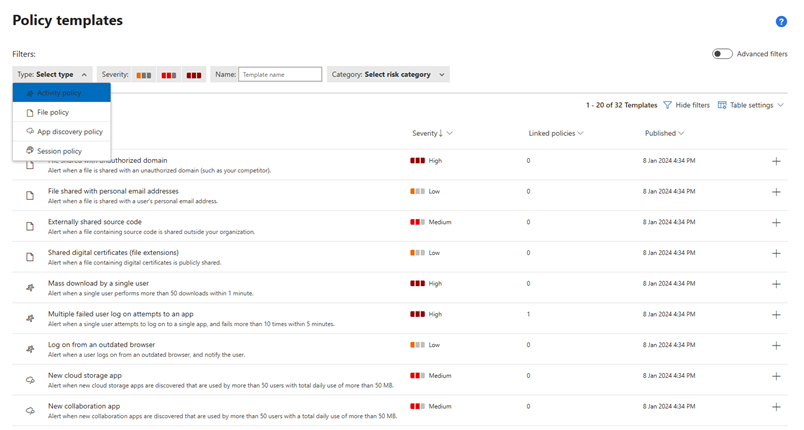
Task: Click plus icon for New cloud storage app
Action: (776, 376)
